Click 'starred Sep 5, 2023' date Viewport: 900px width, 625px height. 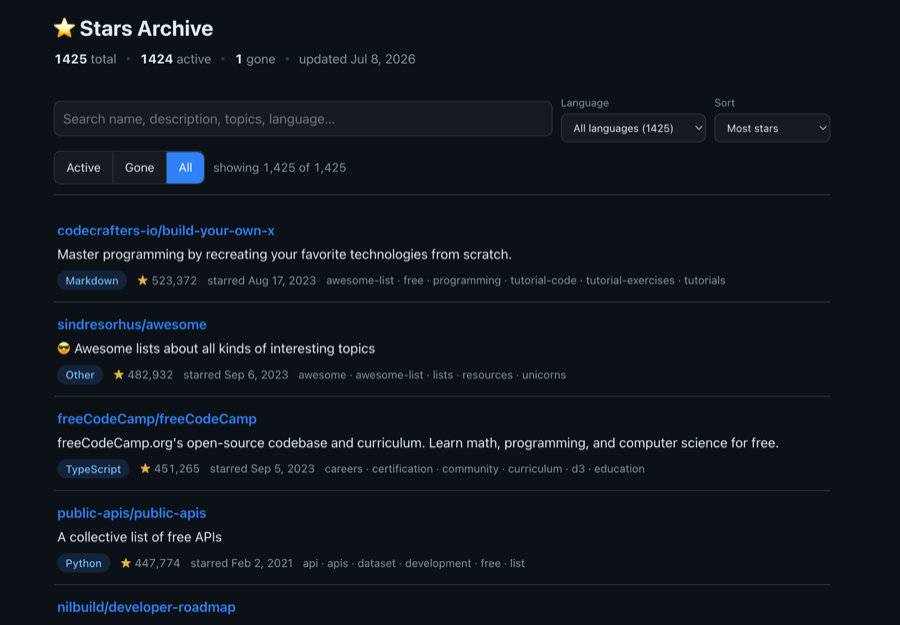coord(262,468)
